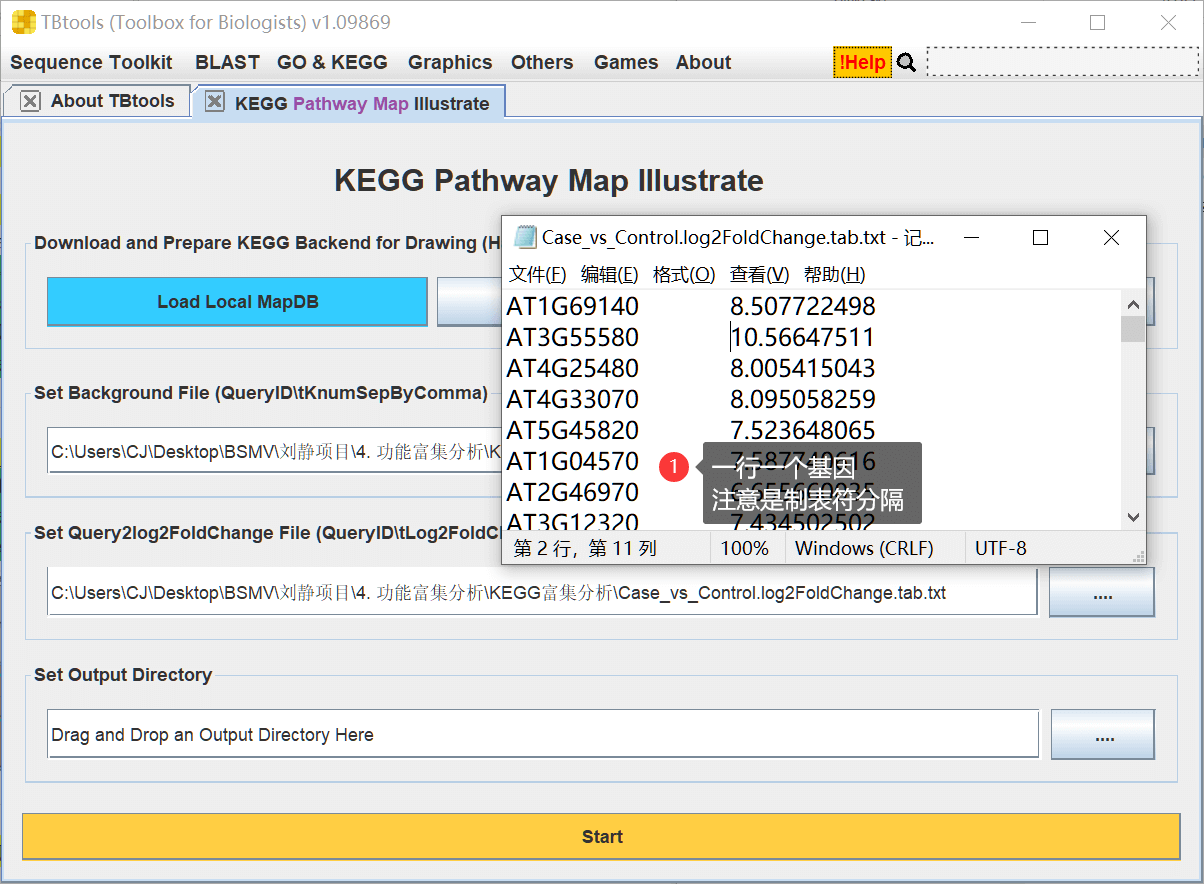Open Notepad 编辑(E) menu
This screenshot has height=884, width=1204.
(609, 275)
